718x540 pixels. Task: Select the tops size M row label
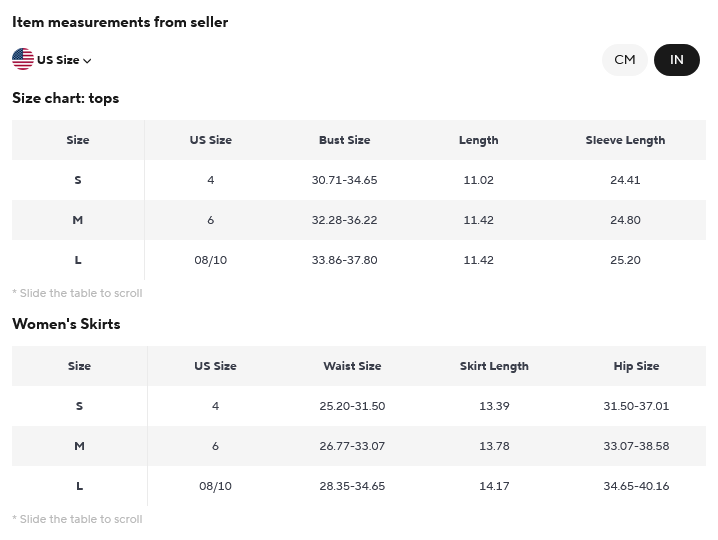(78, 220)
